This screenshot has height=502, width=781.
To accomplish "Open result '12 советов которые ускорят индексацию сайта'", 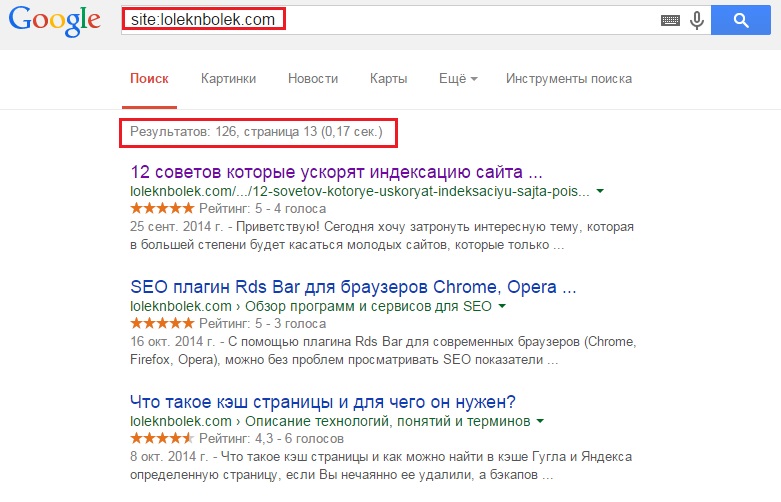I will click(x=336, y=172).
